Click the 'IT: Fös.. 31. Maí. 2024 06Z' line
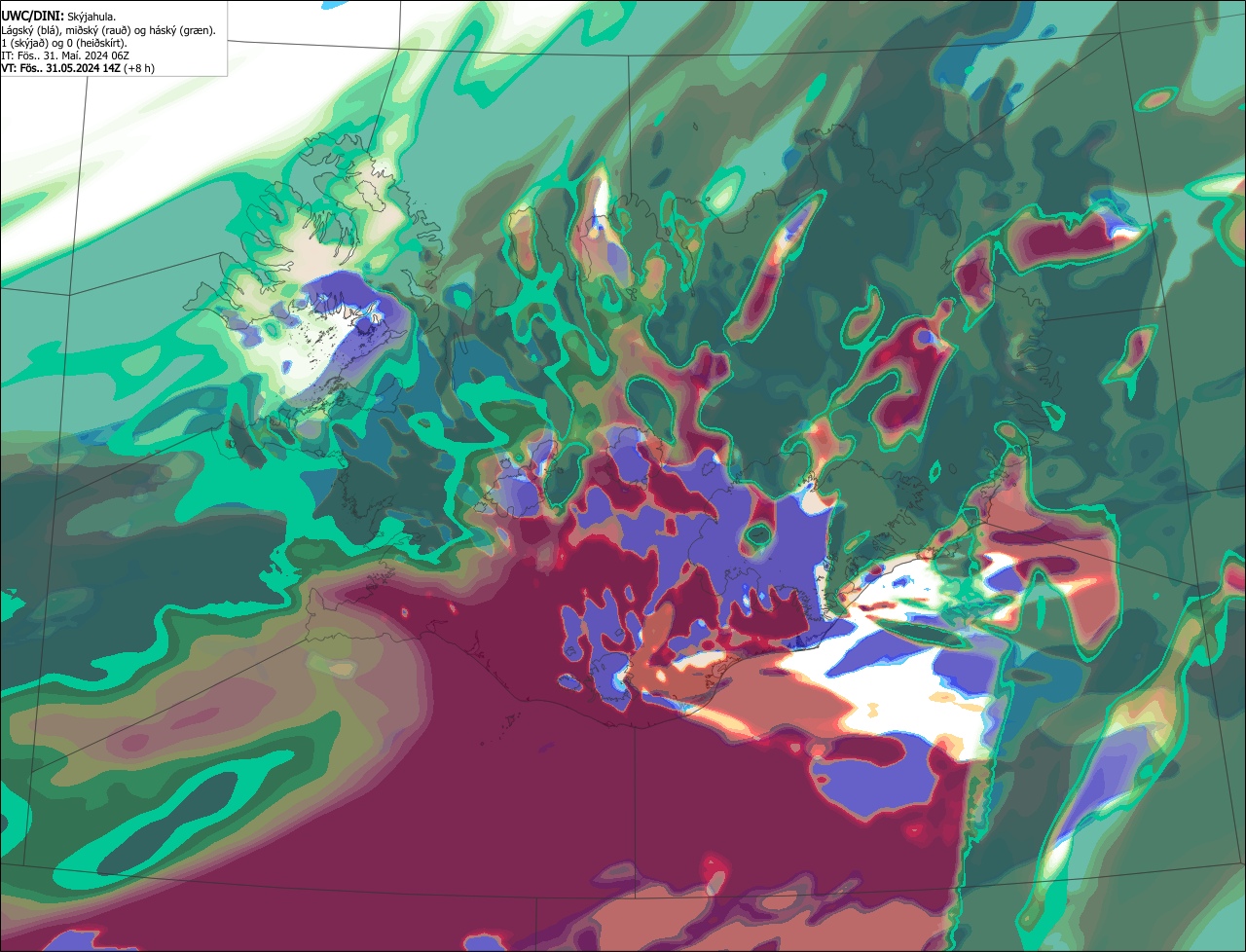This screenshot has height=952, width=1246. (x=65, y=55)
